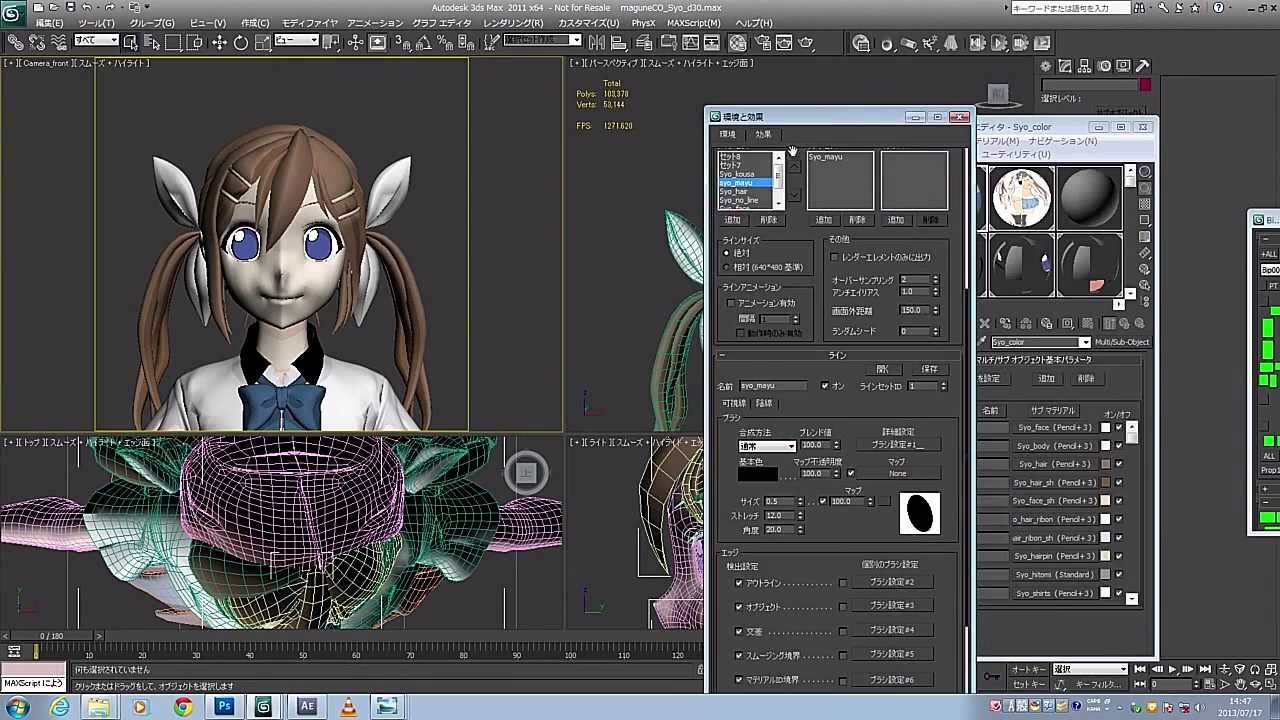The image size is (1280, 720).
Task: Open VLC media player from taskbar
Action: tap(347, 707)
